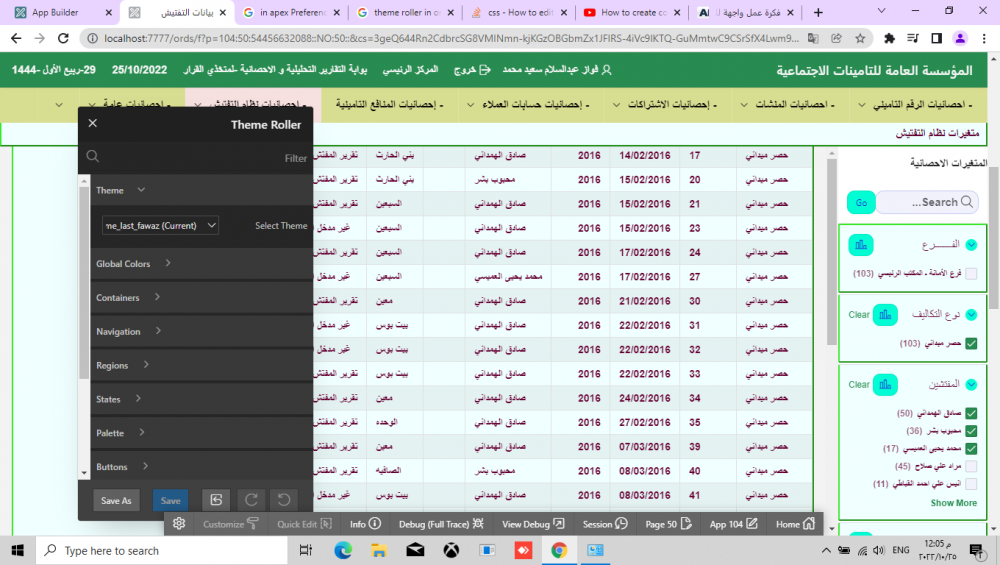Click the Save As button
1000x565 pixels.
[116, 500]
